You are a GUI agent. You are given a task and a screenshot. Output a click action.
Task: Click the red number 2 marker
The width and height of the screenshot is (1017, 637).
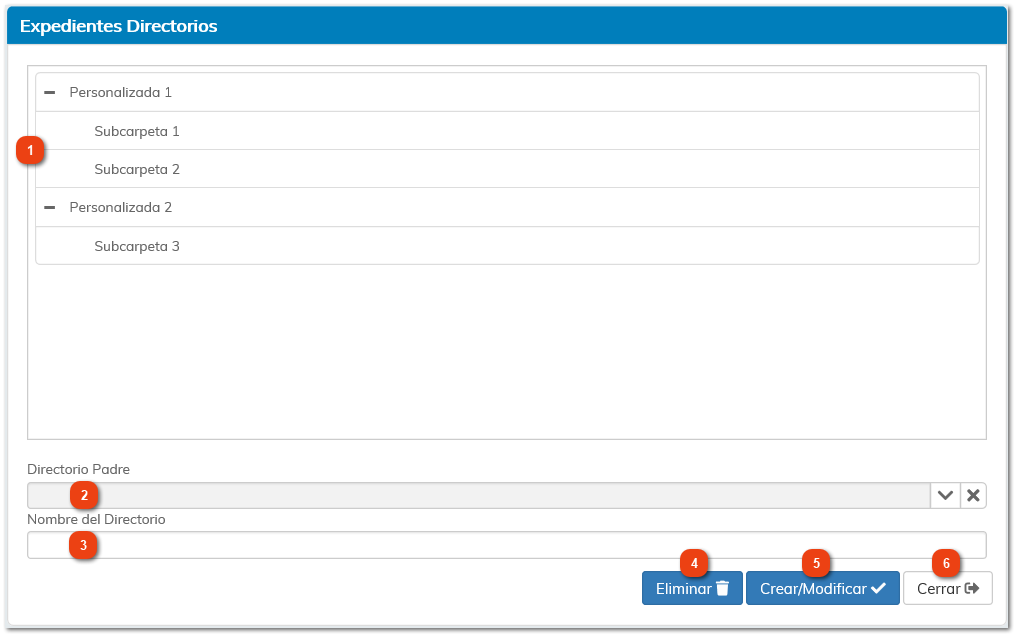pyautogui.click(x=84, y=494)
